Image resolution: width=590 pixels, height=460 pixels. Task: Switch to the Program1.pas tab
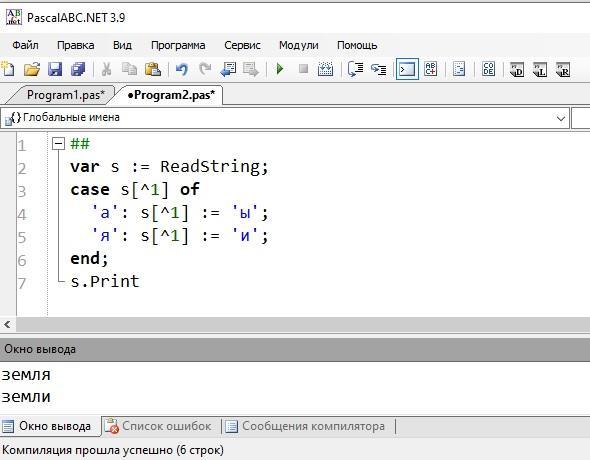[x=65, y=95]
